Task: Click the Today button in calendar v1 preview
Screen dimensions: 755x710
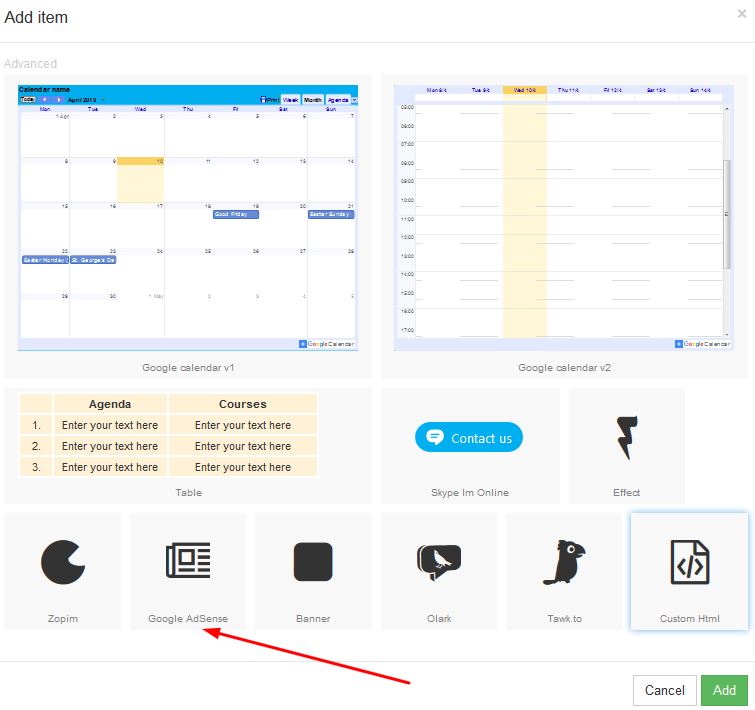Action: [28, 99]
